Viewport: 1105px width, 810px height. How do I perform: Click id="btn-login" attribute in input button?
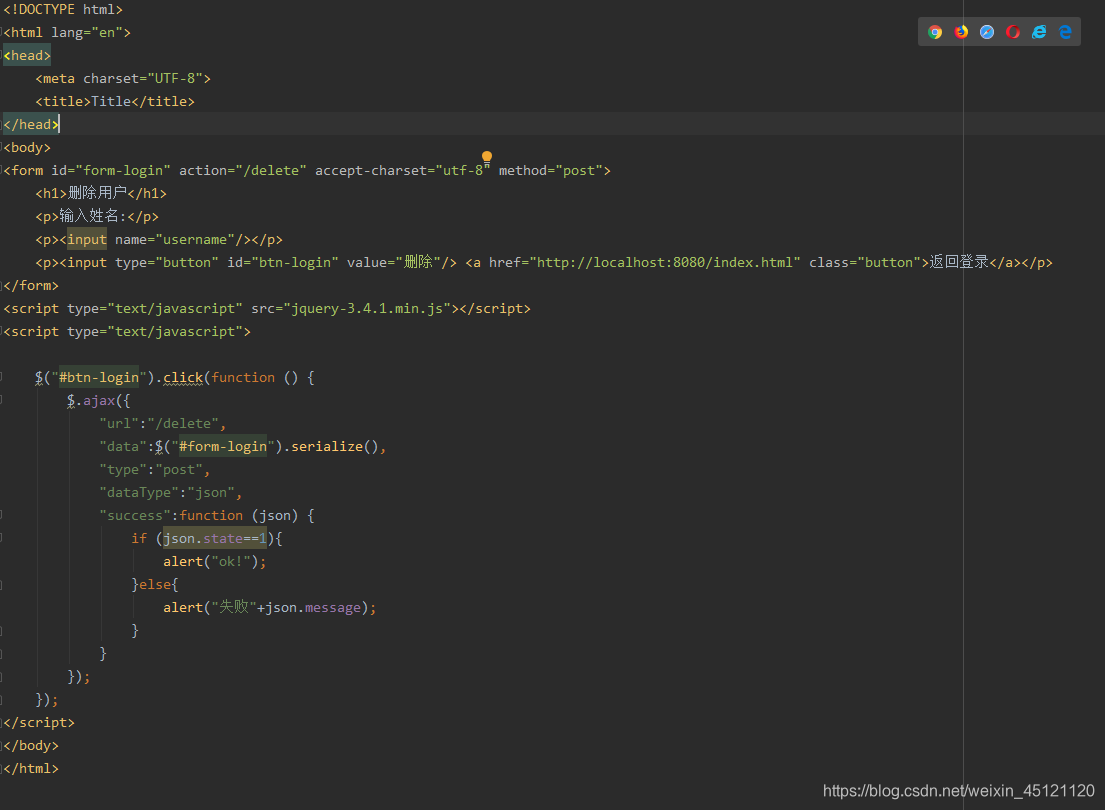point(283,262)
